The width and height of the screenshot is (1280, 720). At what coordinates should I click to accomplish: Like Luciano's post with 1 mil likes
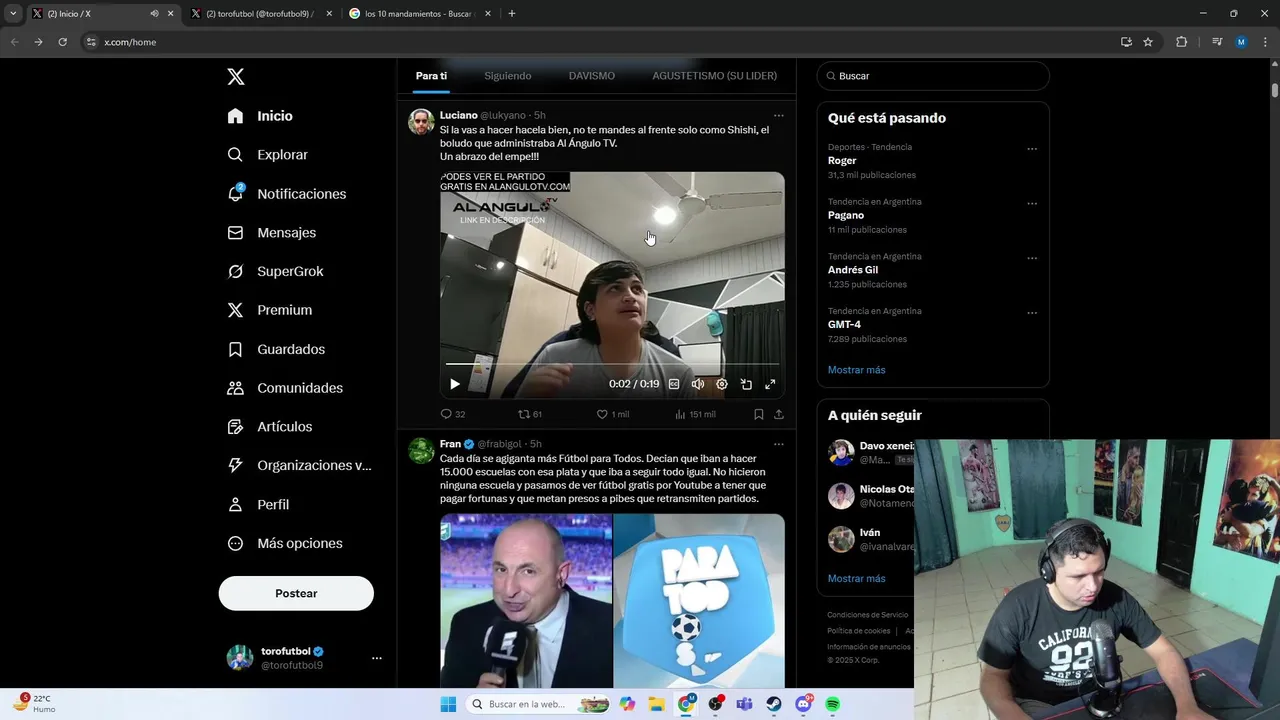(x=613, y=414)
